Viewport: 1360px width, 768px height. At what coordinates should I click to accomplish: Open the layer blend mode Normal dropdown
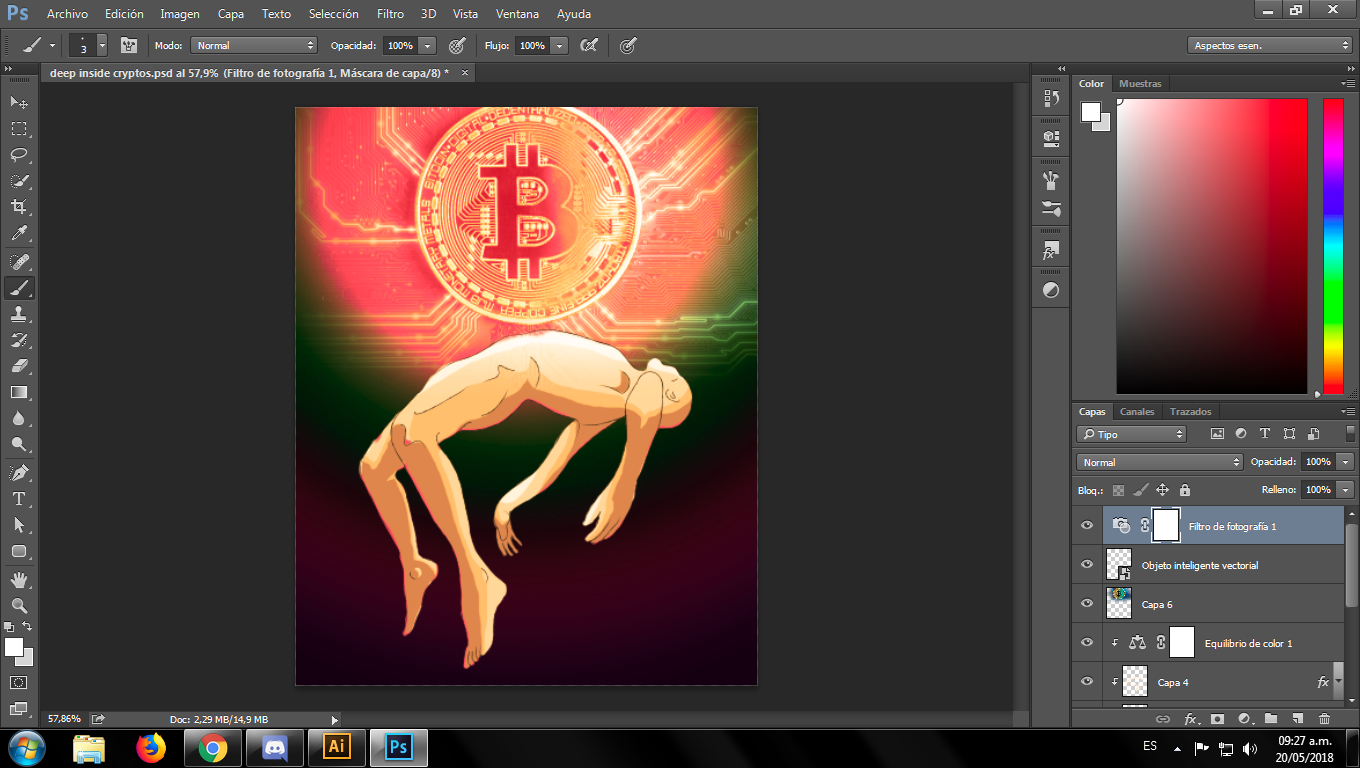(1160, 462)
